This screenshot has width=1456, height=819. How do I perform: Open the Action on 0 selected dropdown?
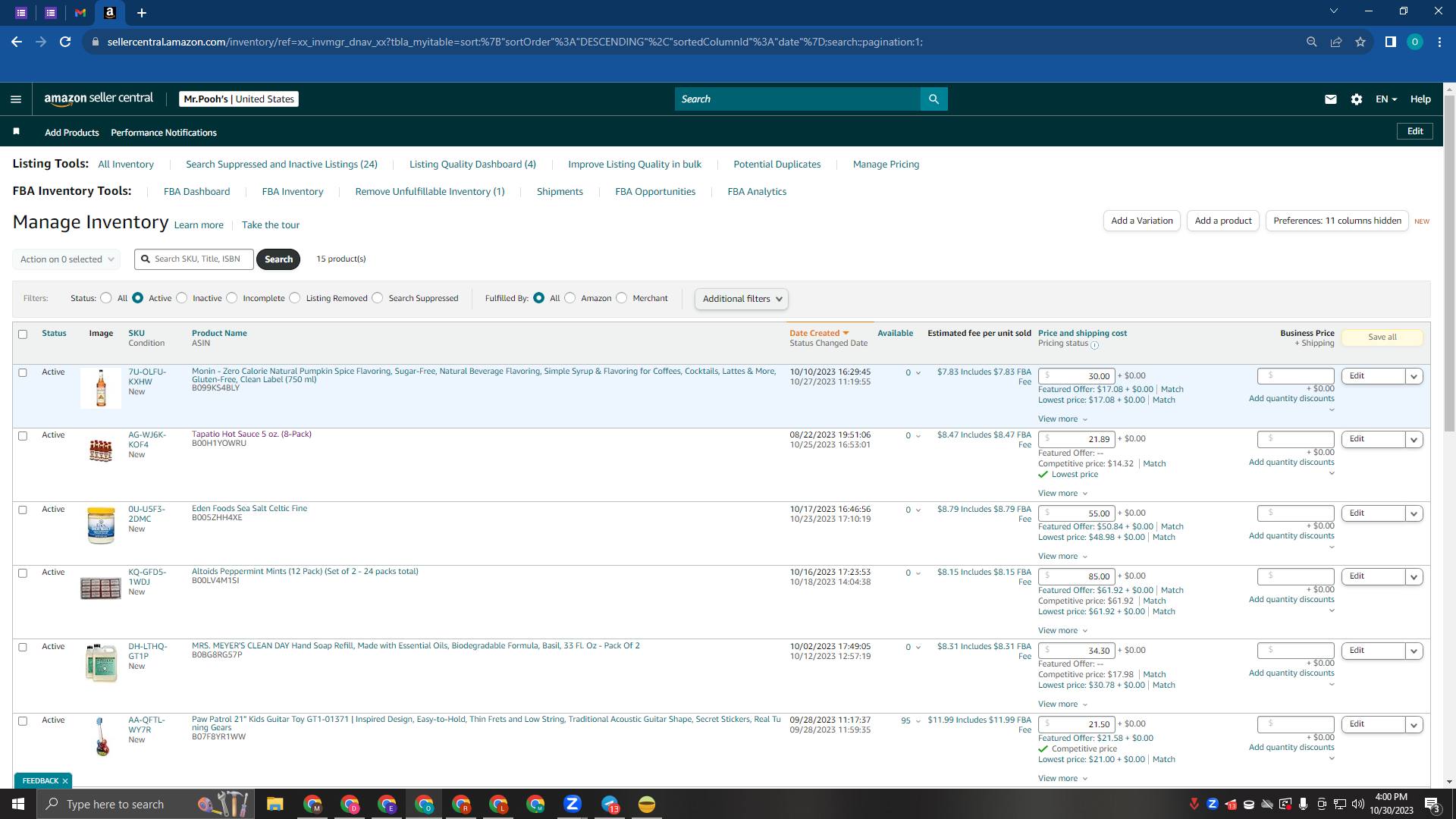point(67,259)
